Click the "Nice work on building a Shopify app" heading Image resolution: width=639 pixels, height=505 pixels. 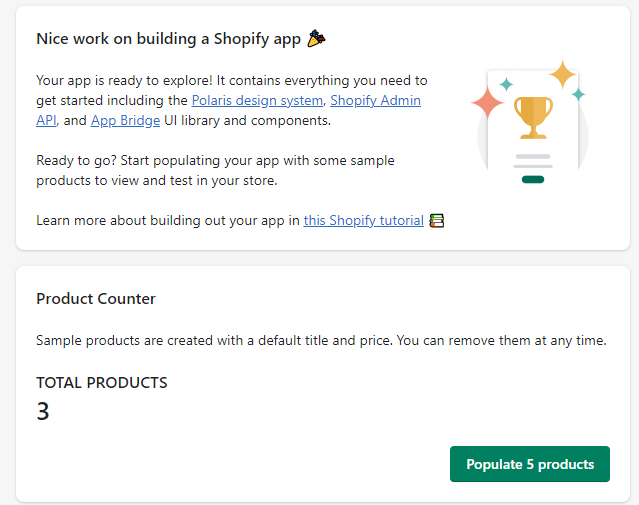(x=170, y=39)
